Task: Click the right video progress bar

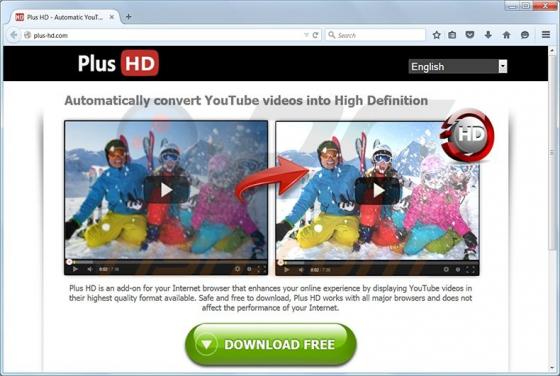Action: point(378,263)
